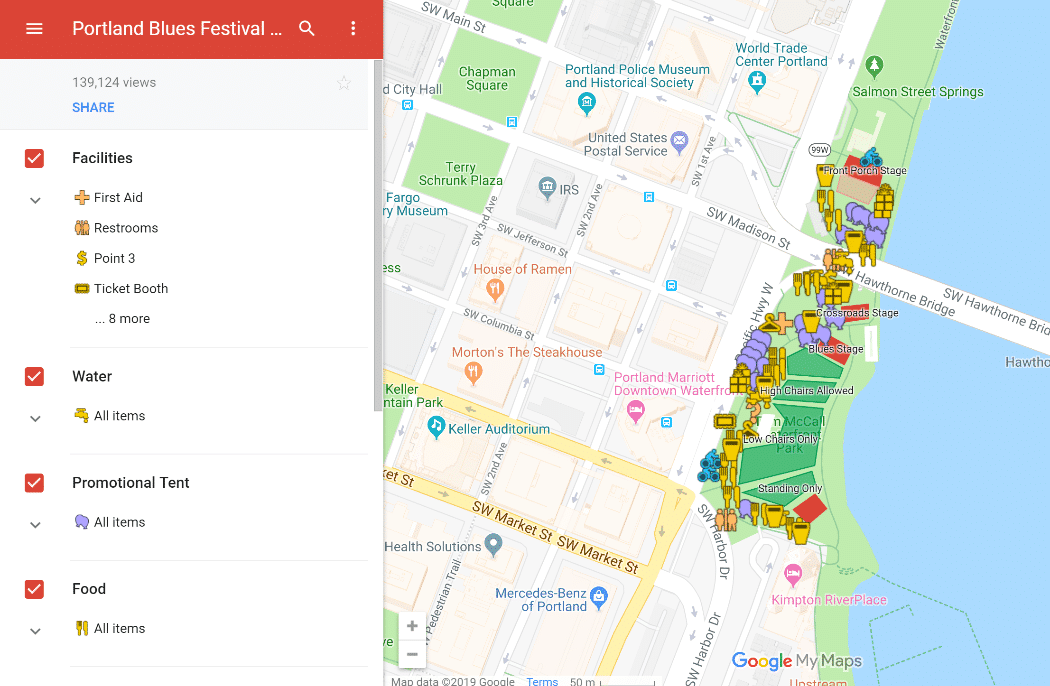Screen dimensions: 1050x686
Task: Select the Promotional Tent All items icon
Action: click(82, 521)
